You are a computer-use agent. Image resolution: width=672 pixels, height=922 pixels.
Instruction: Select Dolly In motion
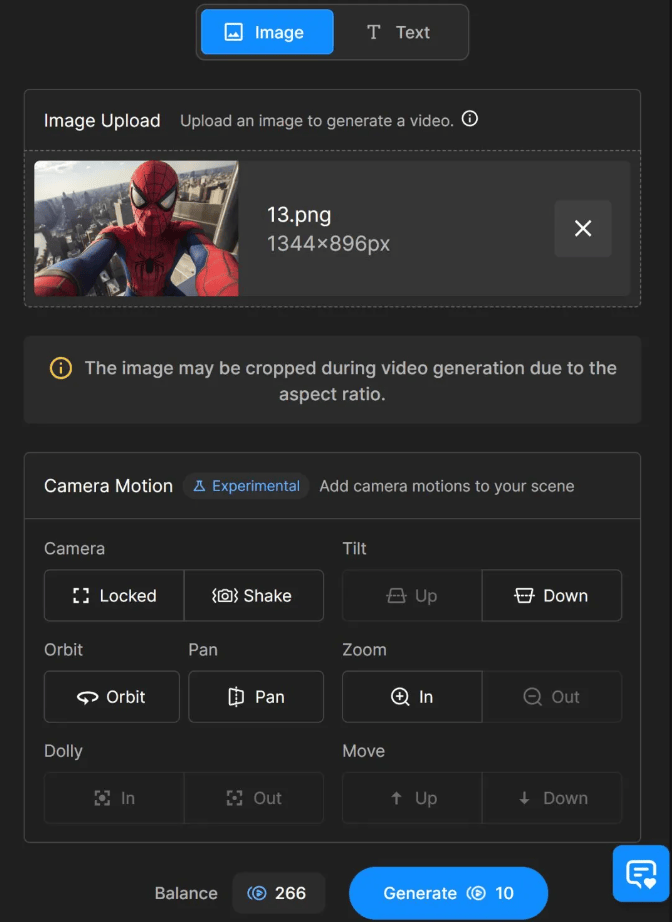click(x=114, y=798)
